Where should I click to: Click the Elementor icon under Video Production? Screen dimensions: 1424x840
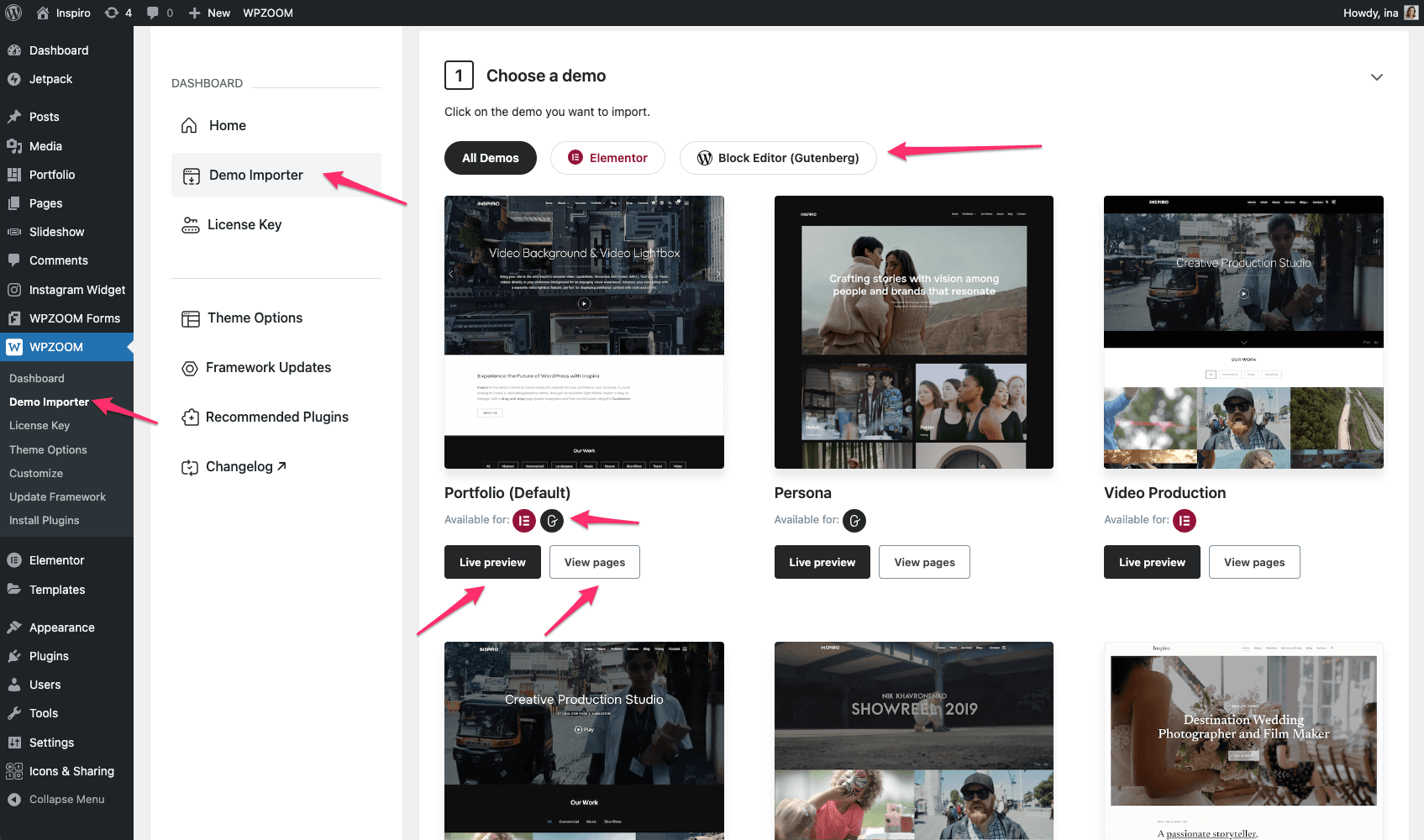pos(1184,521)
